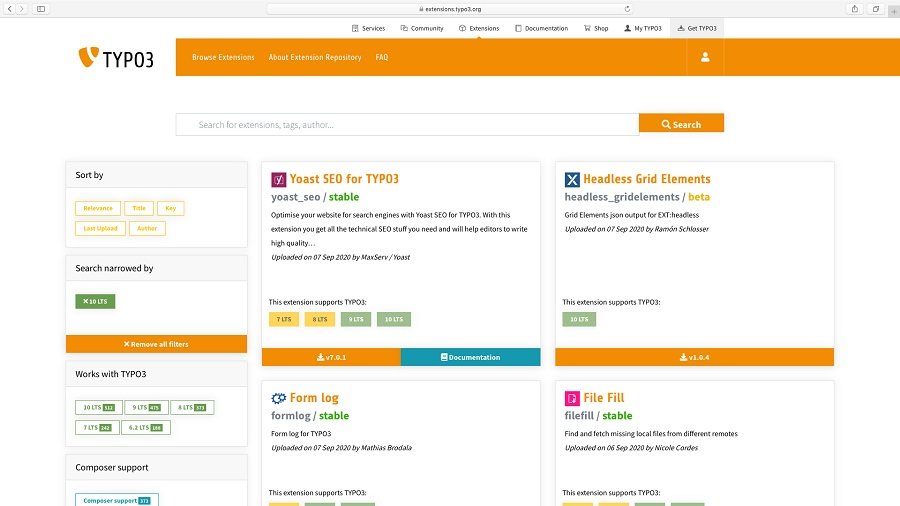
Task: Sort by Author
Action: [x=147, y=228]
